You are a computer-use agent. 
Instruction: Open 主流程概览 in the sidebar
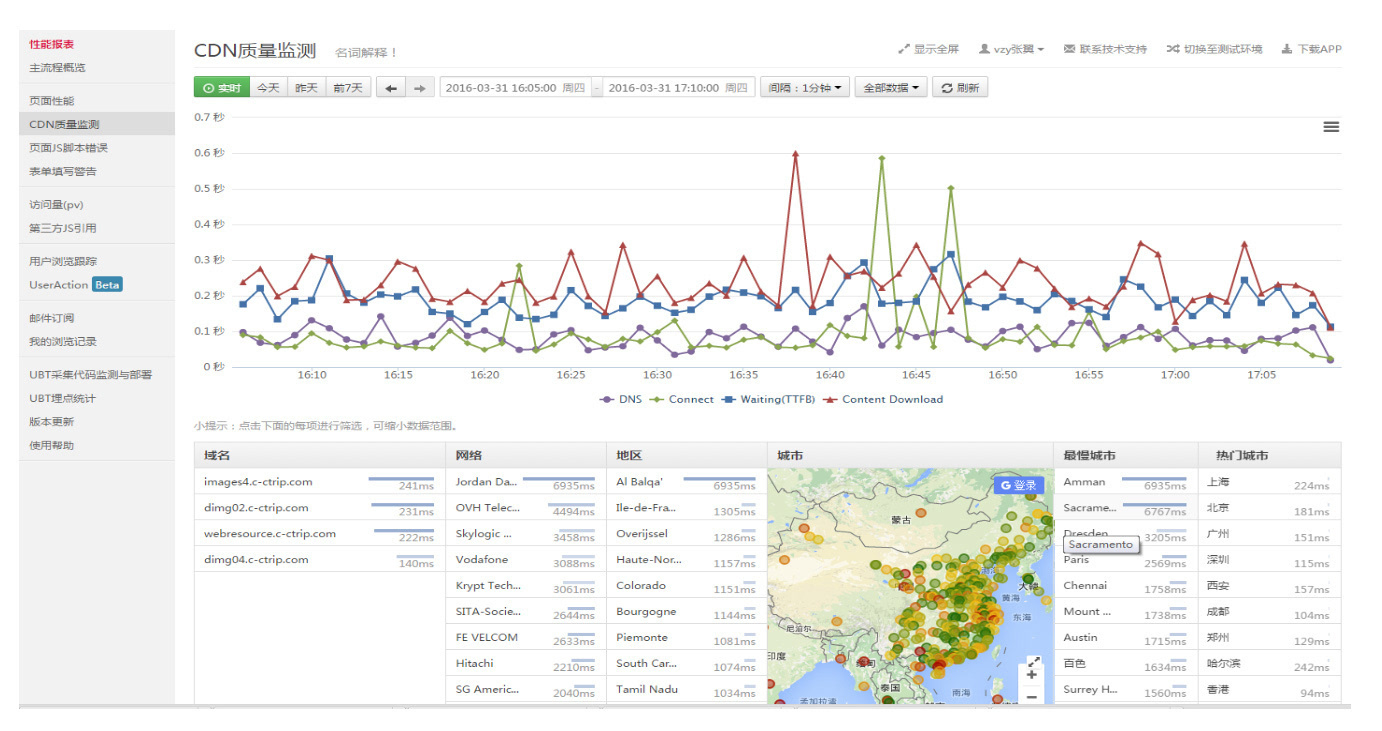57,68
